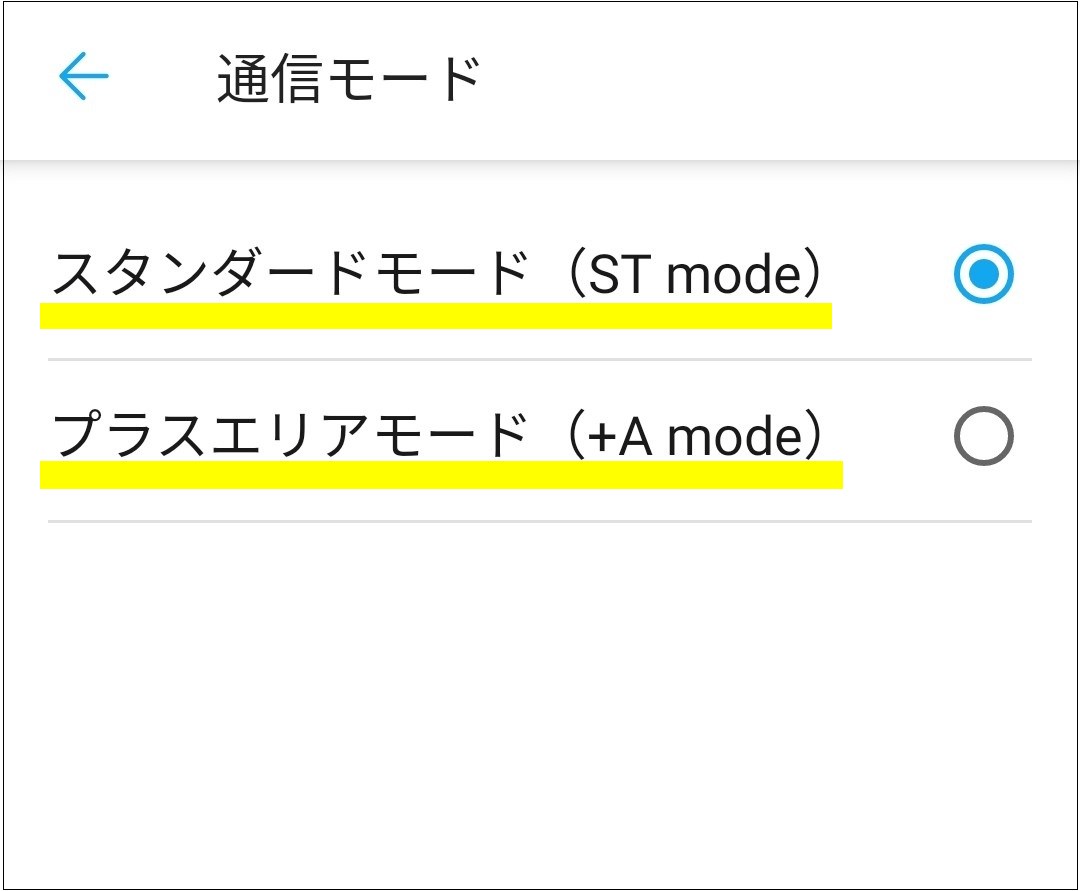The width and height of the screenshot is (1080, 891).
Task: Click the blue filled dot of ST mode
Action: (984, 274)
